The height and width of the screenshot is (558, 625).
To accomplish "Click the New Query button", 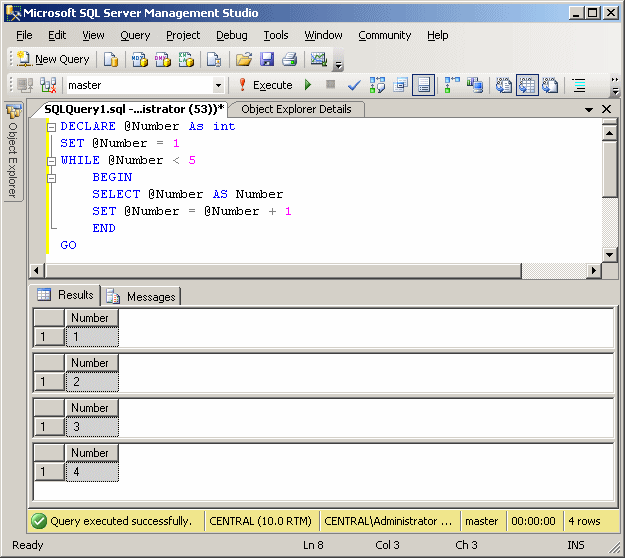I will pos(53,59).
